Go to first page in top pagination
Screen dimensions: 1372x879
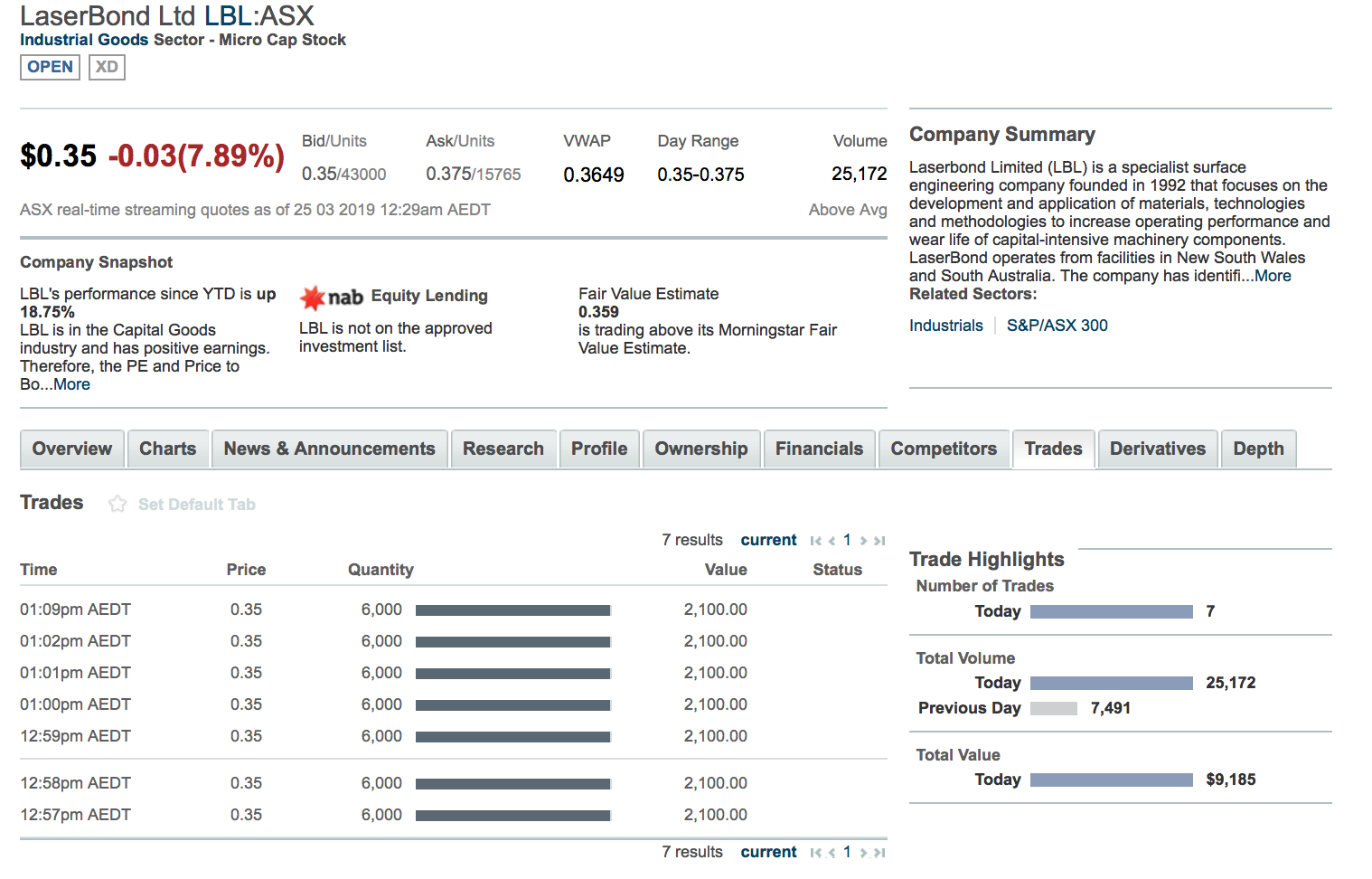[x=816, y=541]
